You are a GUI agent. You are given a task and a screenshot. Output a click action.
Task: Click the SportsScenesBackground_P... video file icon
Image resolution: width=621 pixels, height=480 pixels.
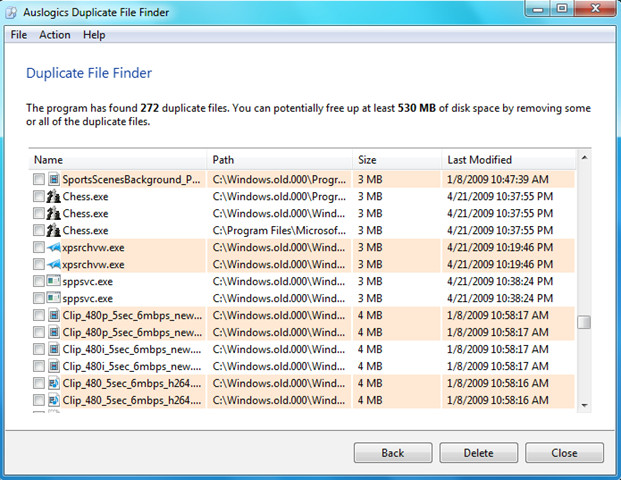click(x=54, y=179)
